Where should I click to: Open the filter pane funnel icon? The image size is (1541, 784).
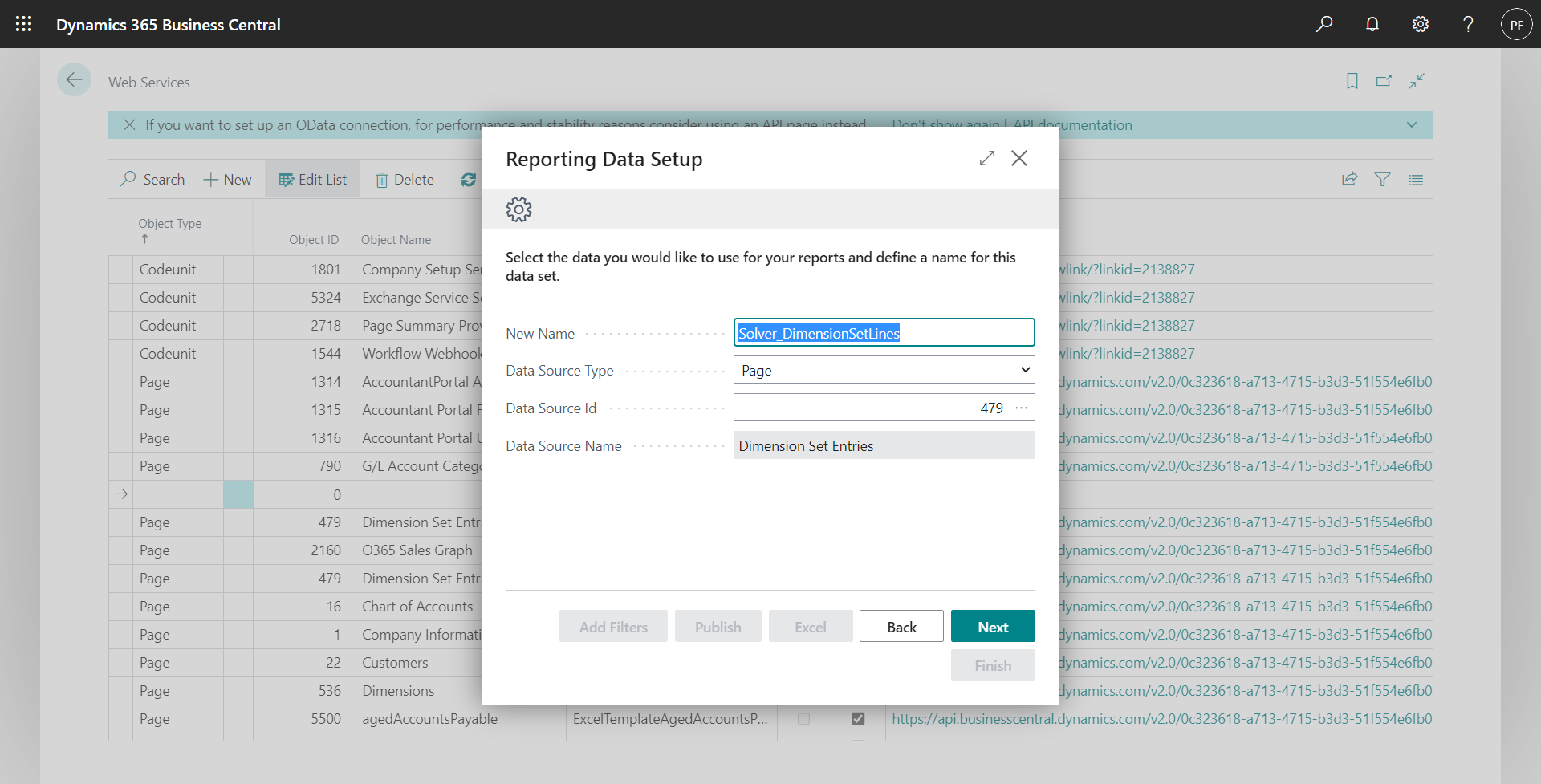pyautogui.click(x=1382, y=180)
